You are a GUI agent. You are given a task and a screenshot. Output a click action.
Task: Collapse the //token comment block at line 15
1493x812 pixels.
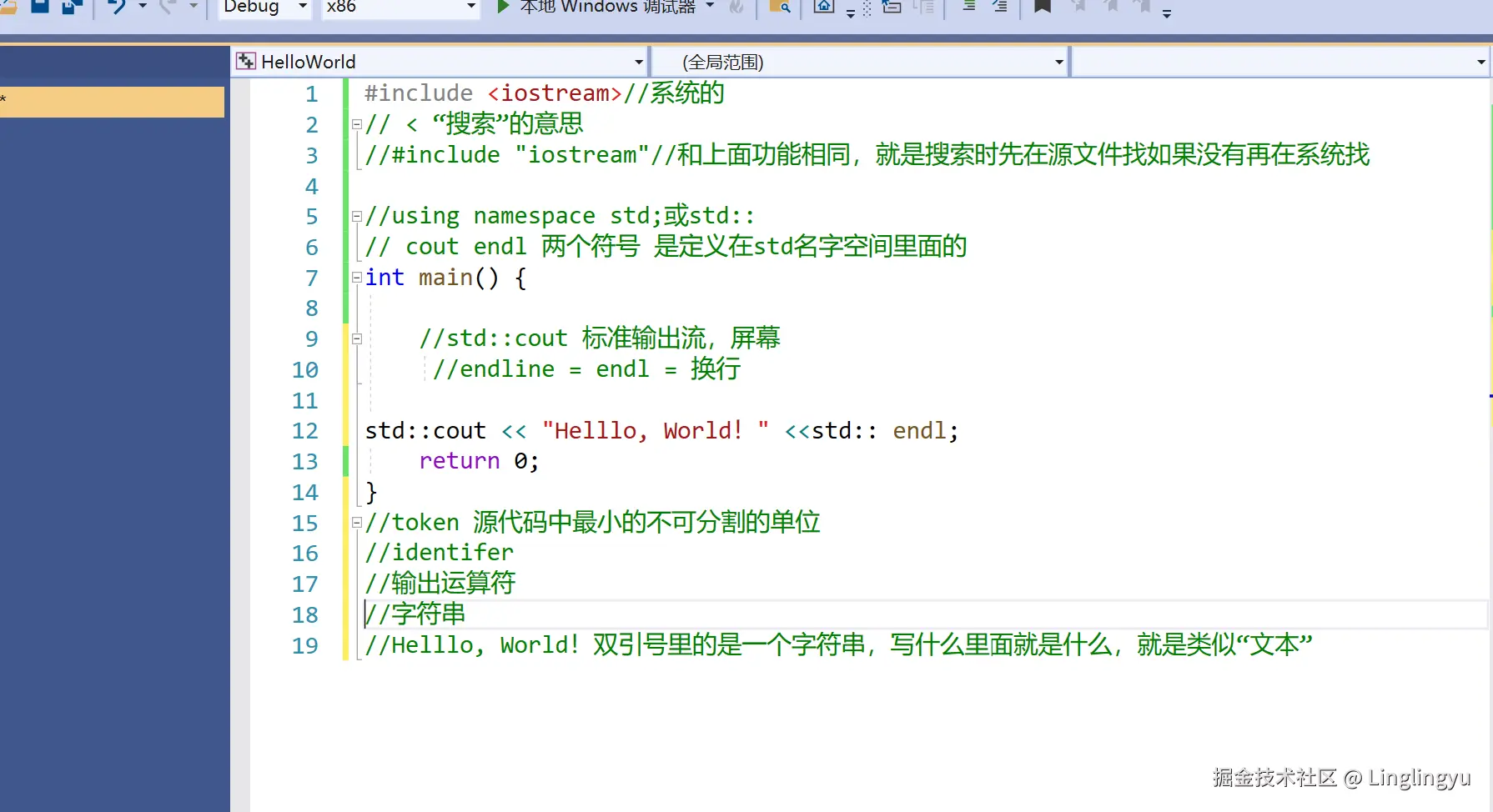click(x=357, y=523)
